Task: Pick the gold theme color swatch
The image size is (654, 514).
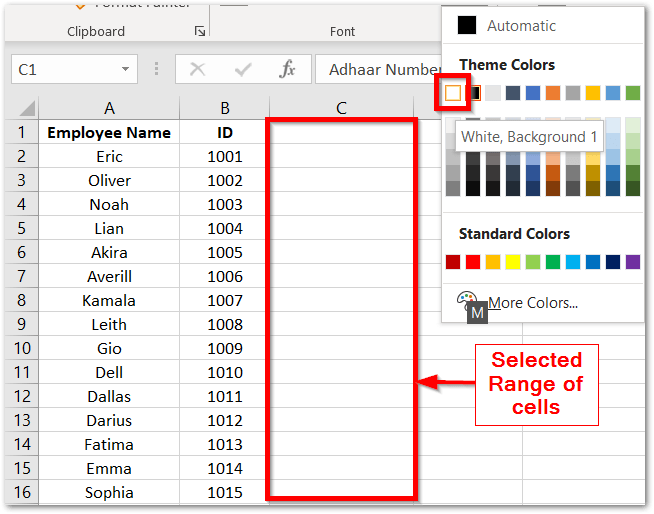Action: click(593, 93)
